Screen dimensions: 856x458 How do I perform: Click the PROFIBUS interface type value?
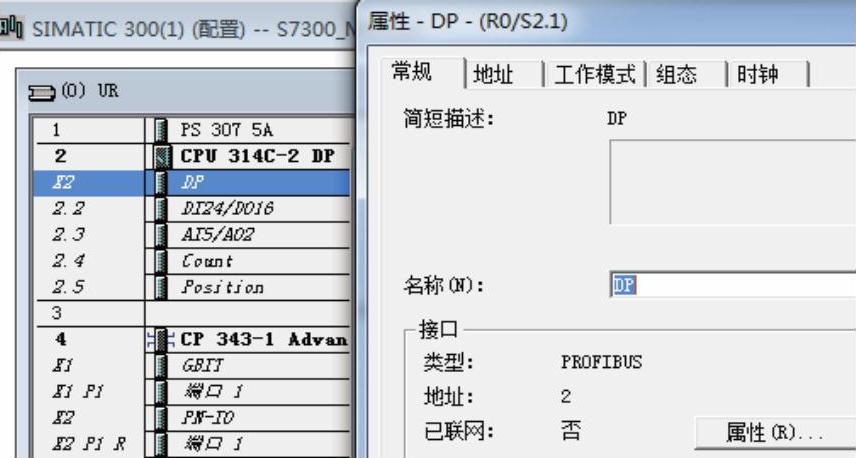602,362
